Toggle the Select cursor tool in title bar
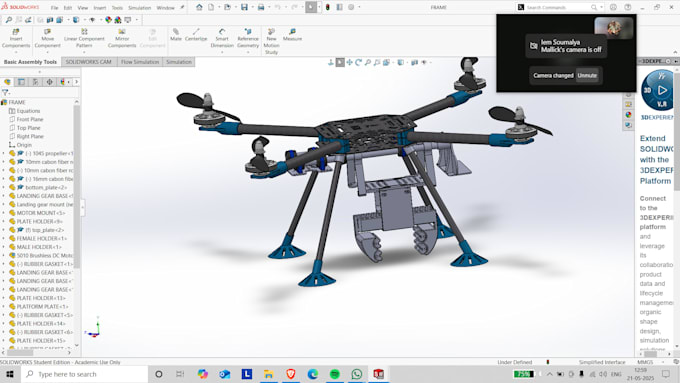This screenshot has height=383, width=680. (311, 7)
